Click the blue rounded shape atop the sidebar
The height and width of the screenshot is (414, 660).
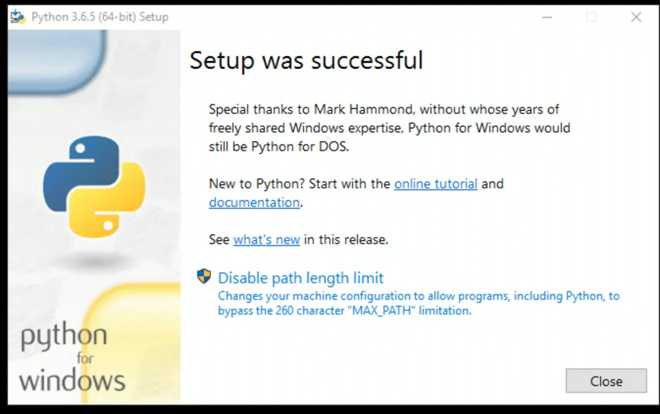point(58,61)
